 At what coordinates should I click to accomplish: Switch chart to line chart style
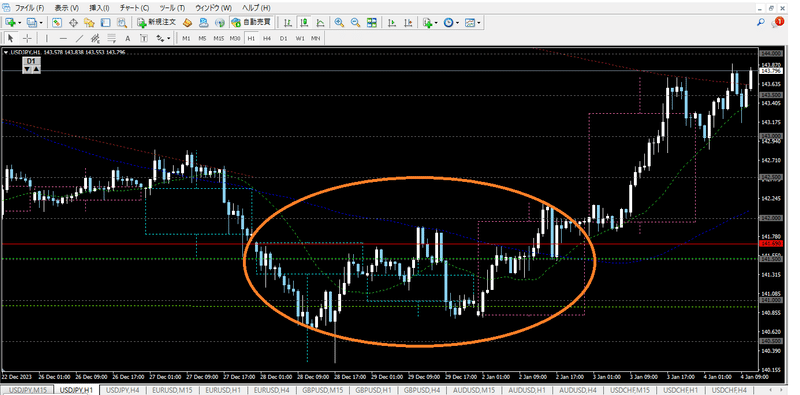pyautogui.click(x=321, y=22)
